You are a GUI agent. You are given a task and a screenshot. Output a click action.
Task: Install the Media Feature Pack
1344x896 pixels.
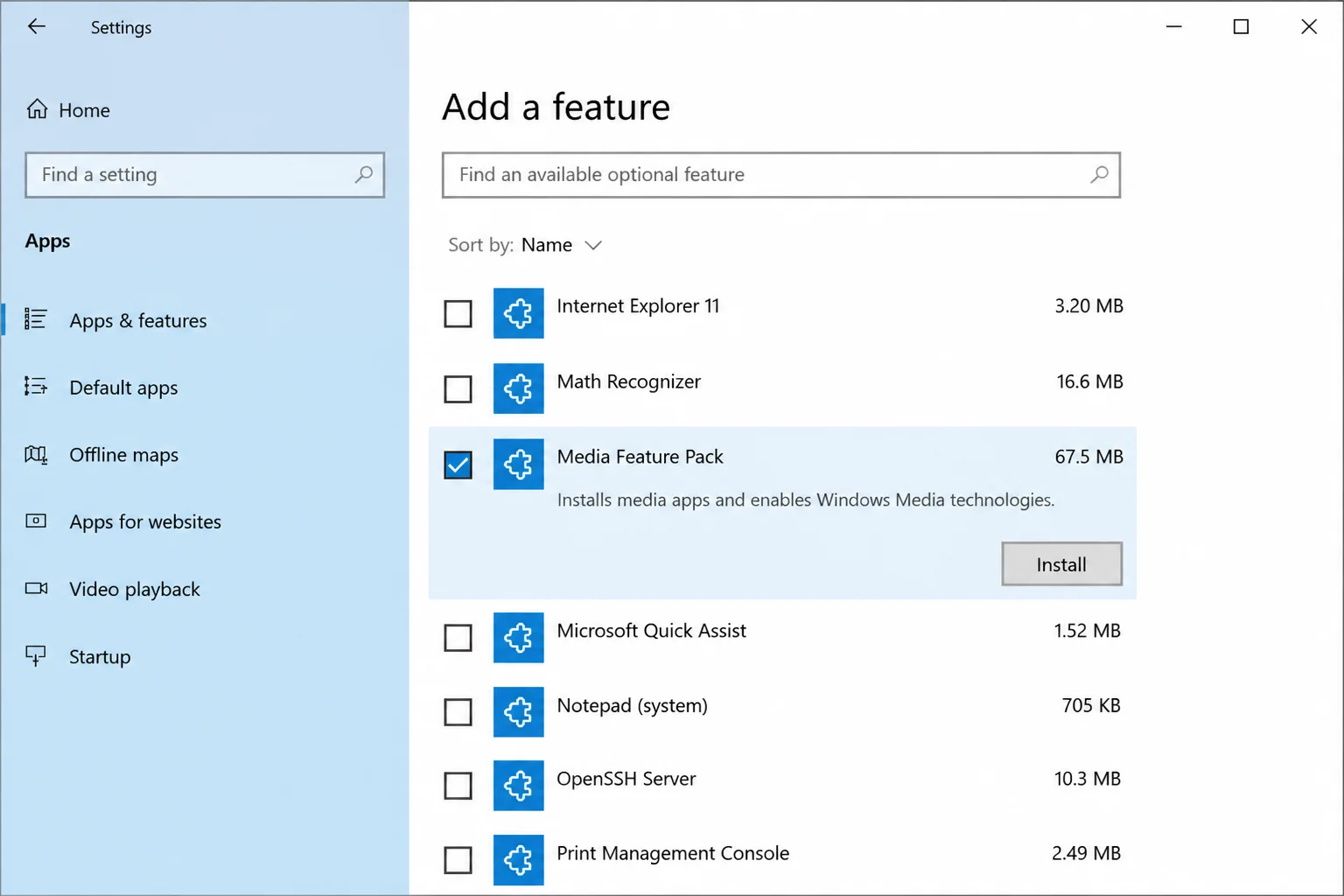[1061, 564]
